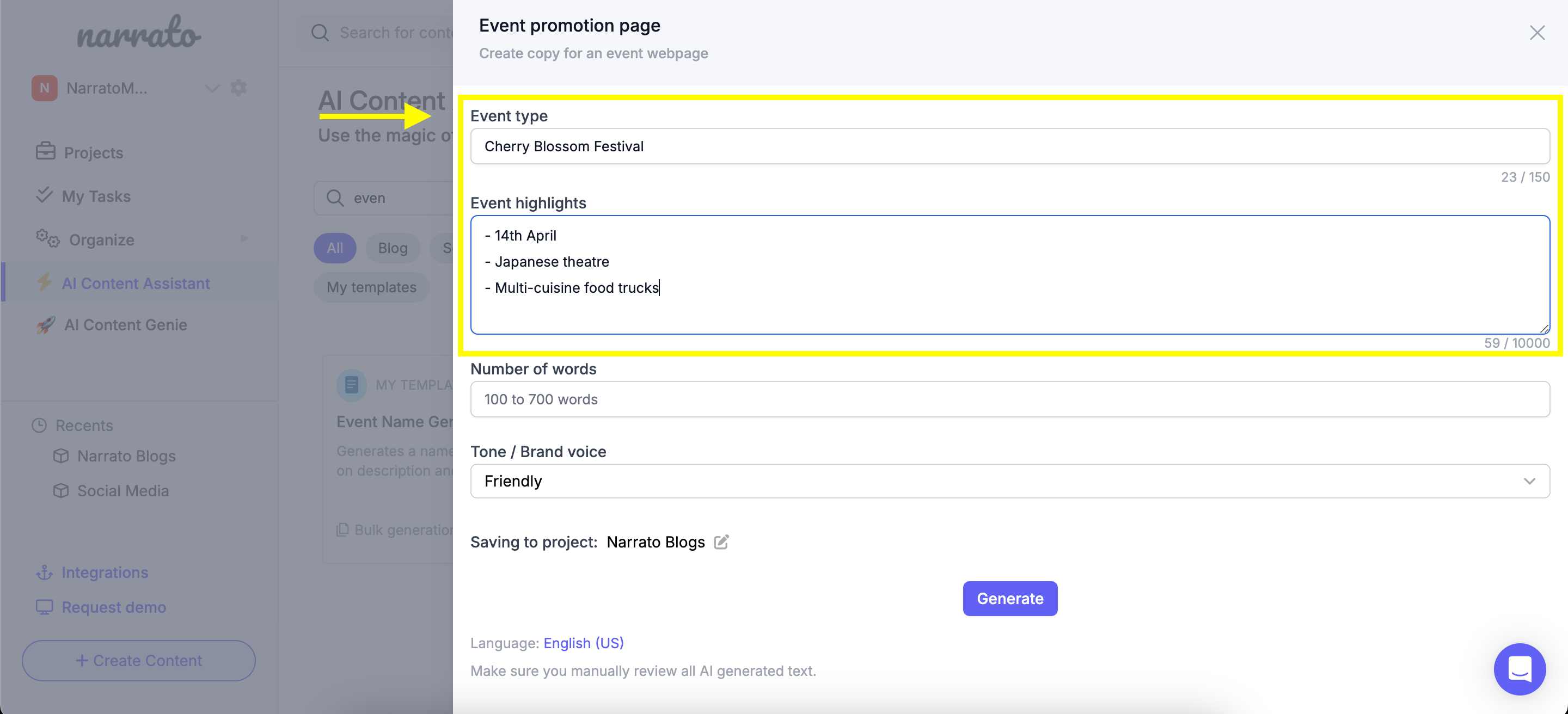The height and width of the screenshot is (714, 1568).
Task: Open the Request demo link
Action: (114, 607)
